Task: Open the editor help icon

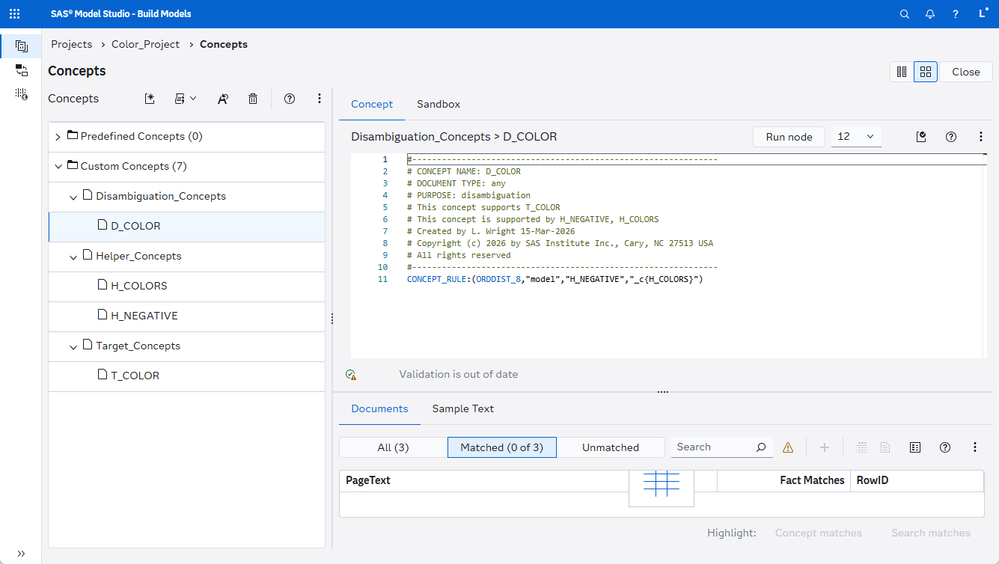Action: [951, 136]
